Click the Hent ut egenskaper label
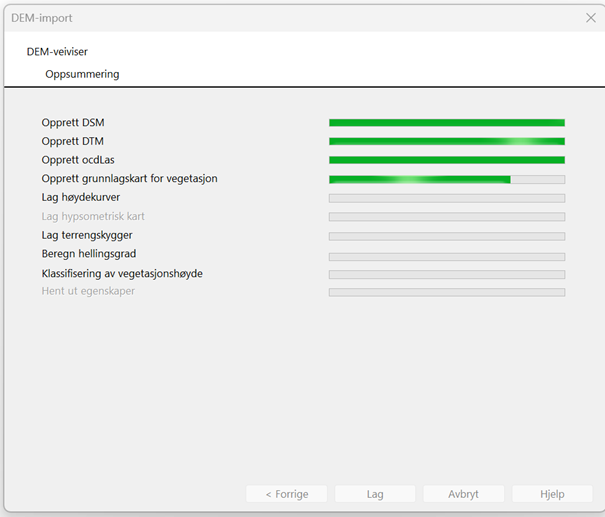This screenshot has height=517, width=605. click(x=88, y=291)
